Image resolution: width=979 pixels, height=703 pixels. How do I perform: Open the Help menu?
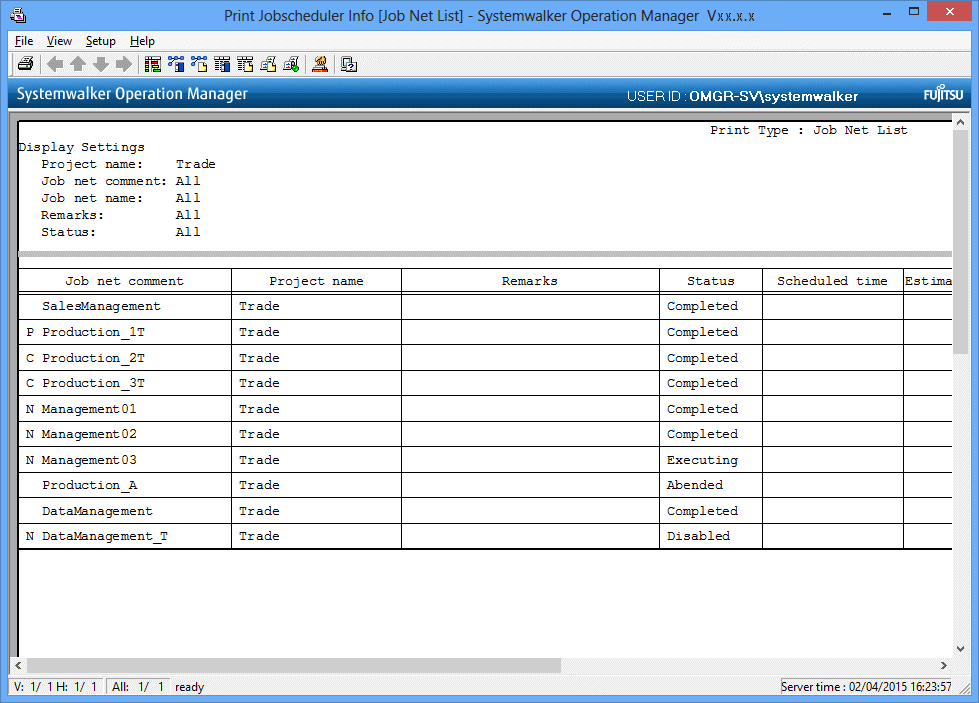click(142, 41)
